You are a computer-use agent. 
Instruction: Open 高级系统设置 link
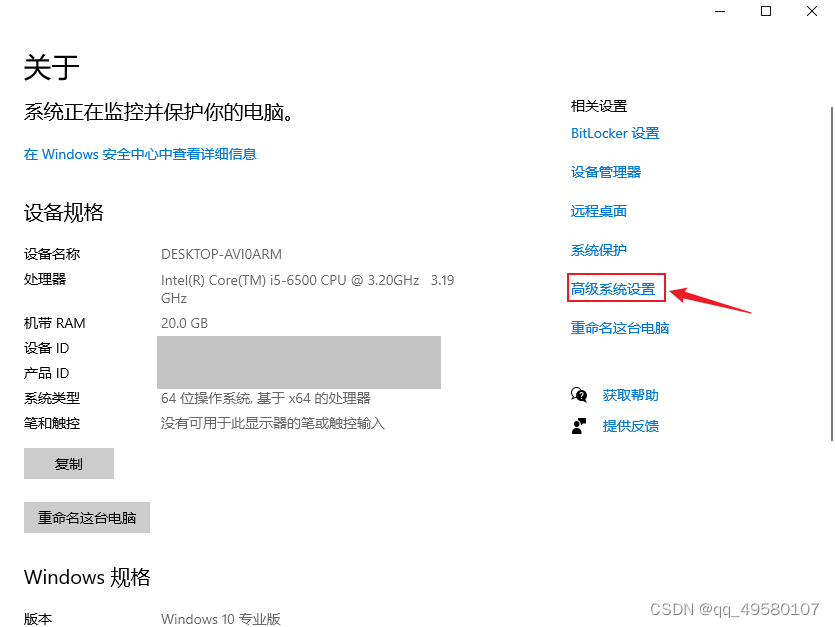(x=613, y=289)
